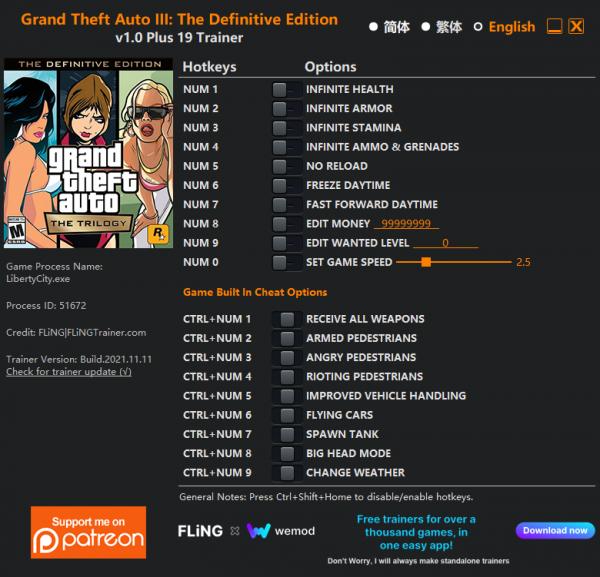
Task: Click the NUM 5 hotkey label
Action: (201, 166)
